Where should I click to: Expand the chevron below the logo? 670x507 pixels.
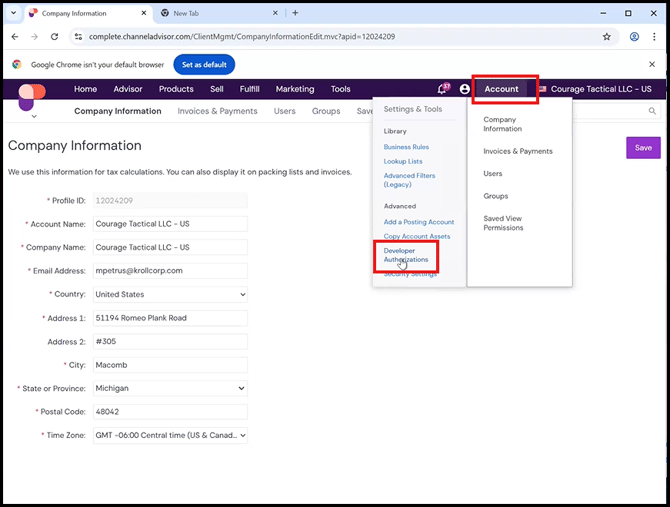(32, 116)
